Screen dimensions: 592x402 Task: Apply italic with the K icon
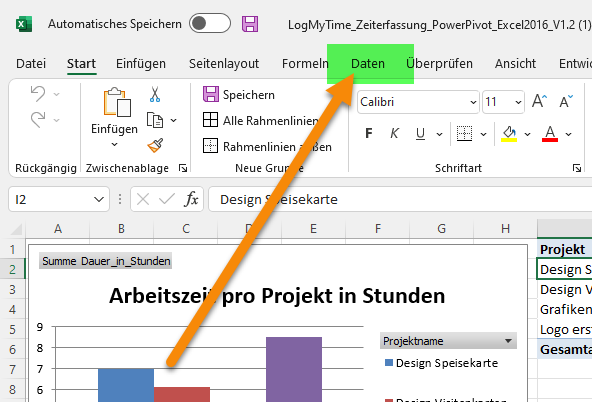coord(394,133)
